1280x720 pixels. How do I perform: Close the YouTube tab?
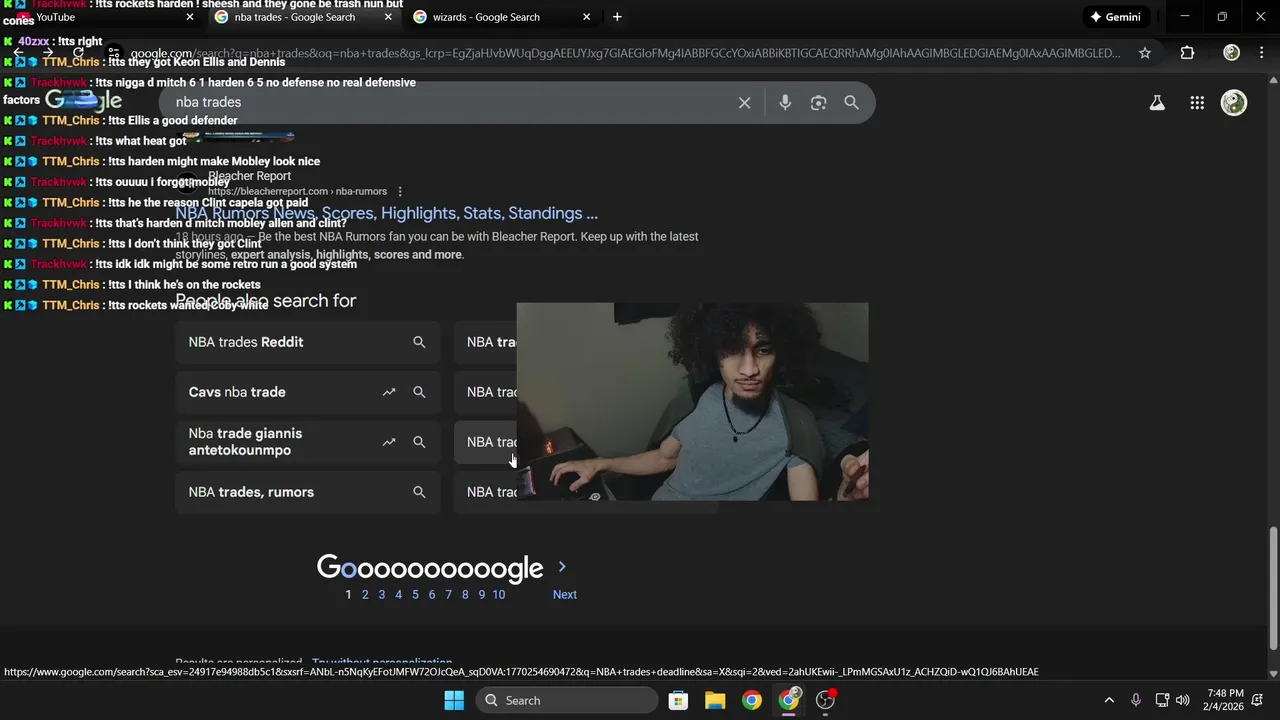coord(190,17)
